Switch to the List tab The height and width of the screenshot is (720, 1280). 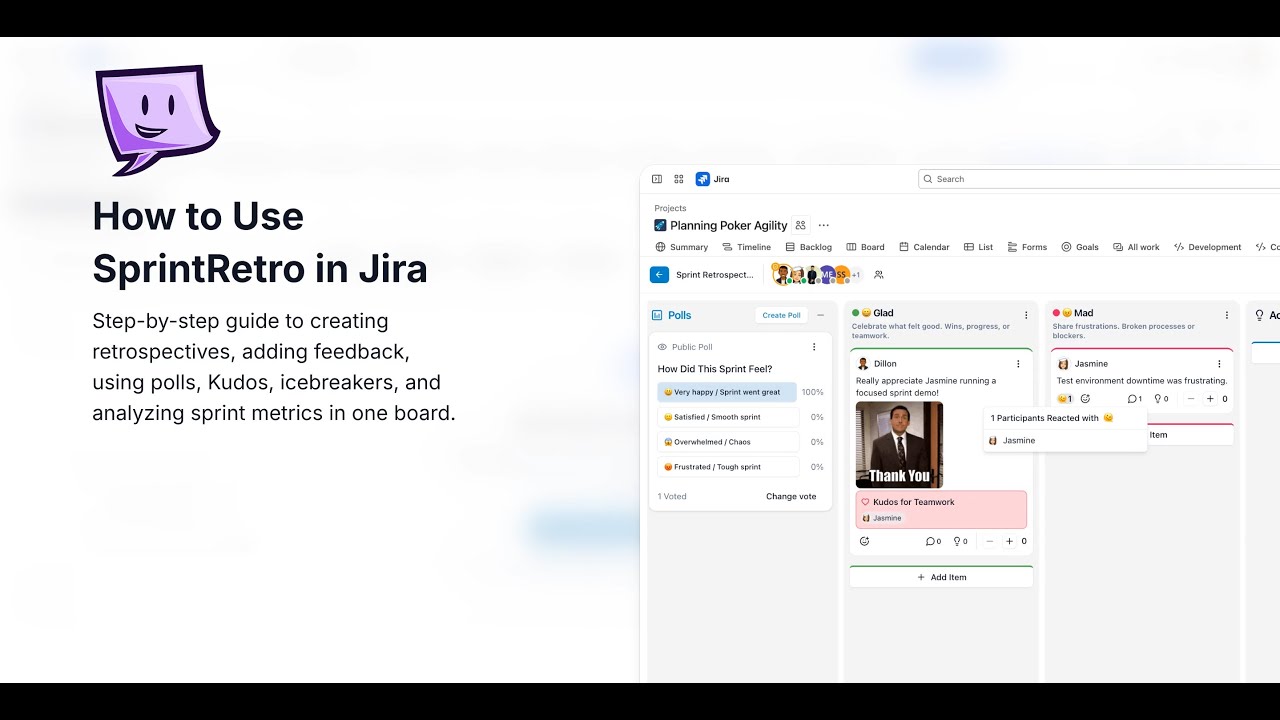pos(979,247)
